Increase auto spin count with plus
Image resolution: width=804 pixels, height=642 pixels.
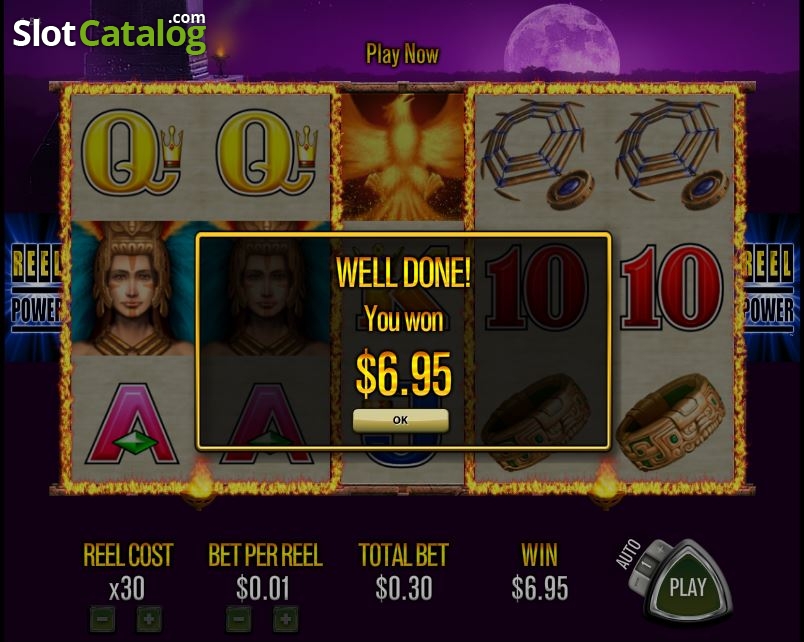pos(660,549)
